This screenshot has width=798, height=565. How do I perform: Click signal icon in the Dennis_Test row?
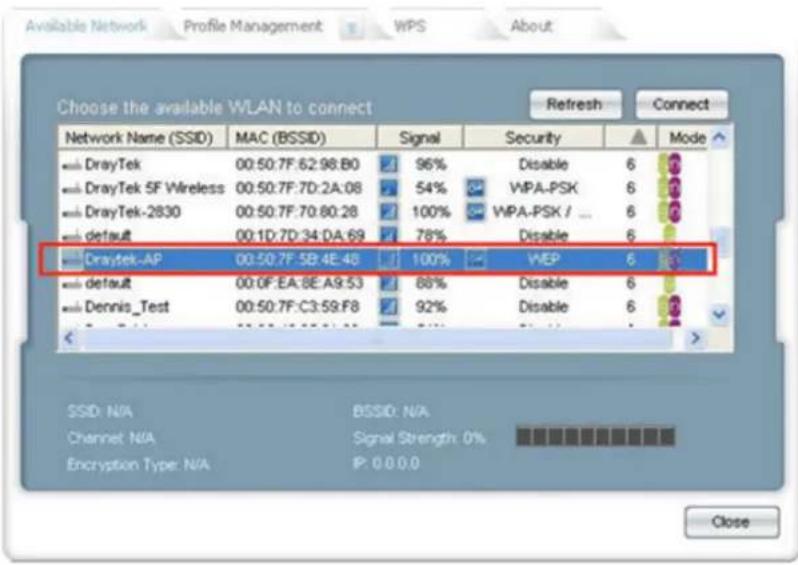click(x=389, y=307)
